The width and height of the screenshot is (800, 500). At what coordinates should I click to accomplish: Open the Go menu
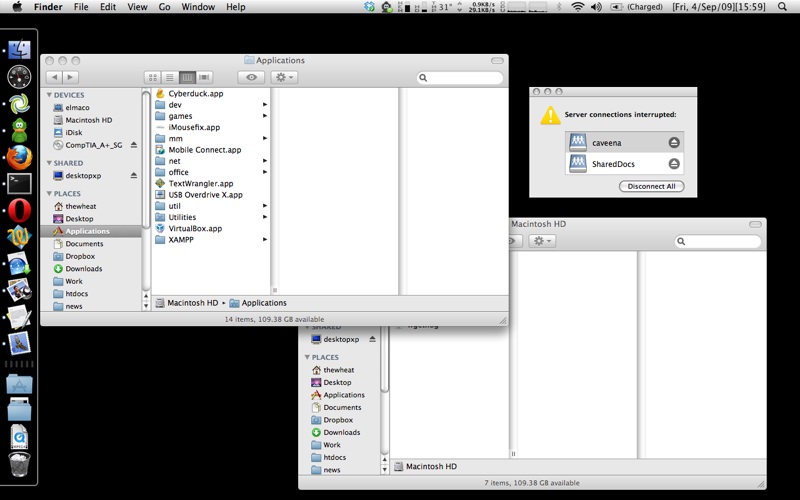point(164,7)
